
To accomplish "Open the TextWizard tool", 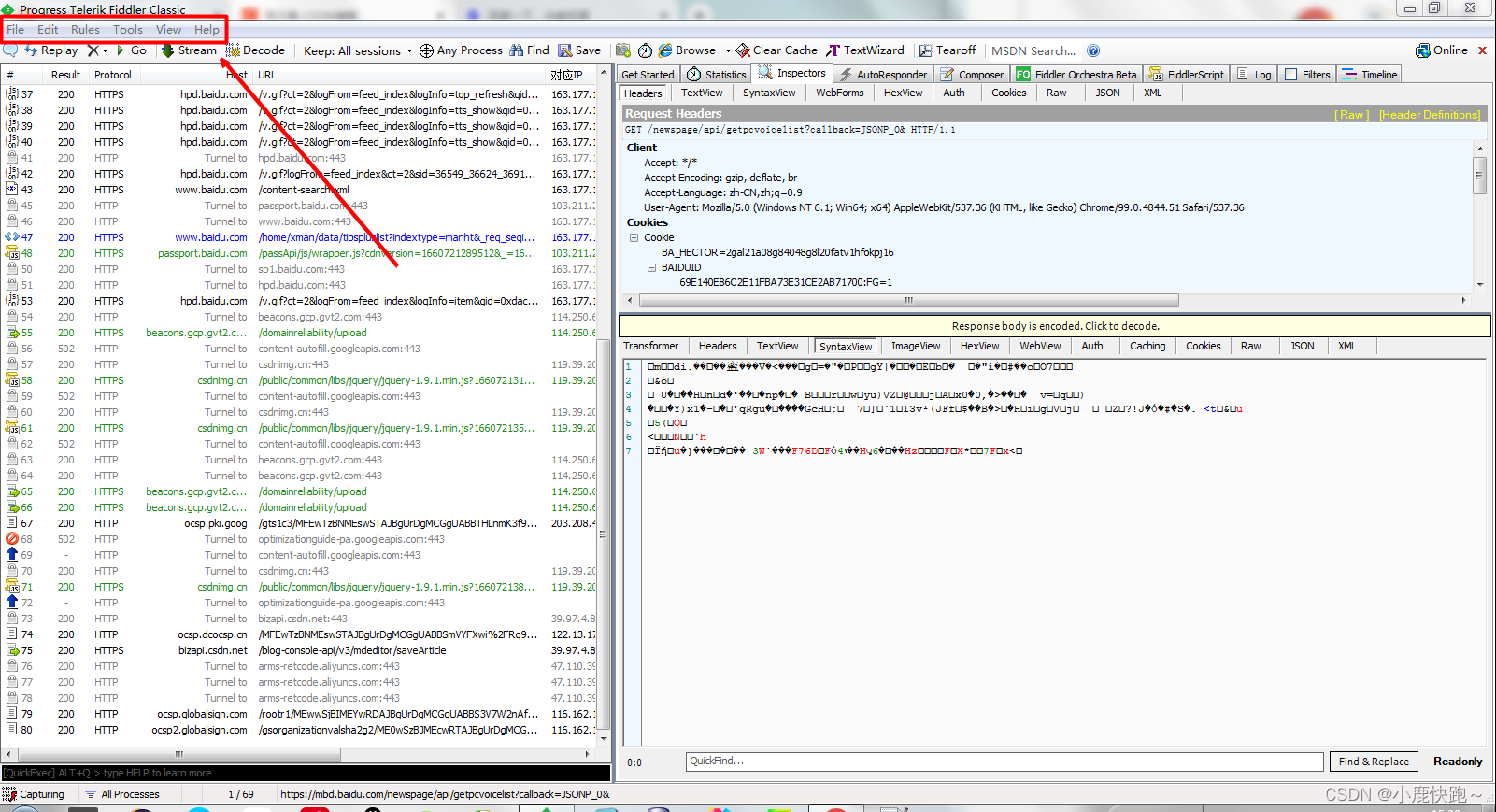I will 865,50.
